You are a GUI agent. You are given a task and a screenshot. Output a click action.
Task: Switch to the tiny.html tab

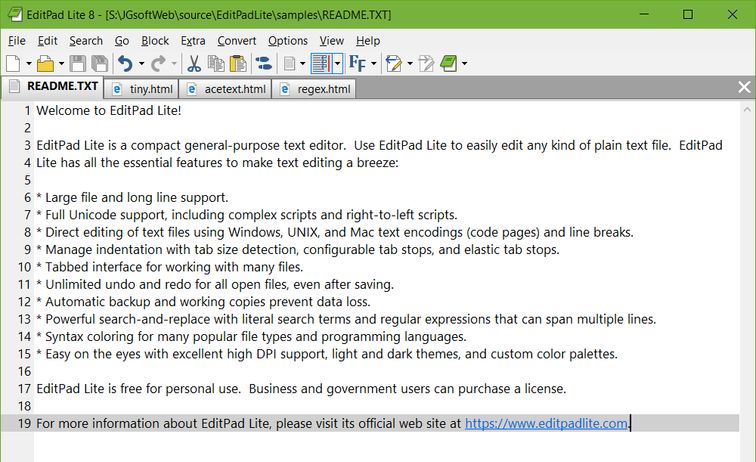(141, 89)
